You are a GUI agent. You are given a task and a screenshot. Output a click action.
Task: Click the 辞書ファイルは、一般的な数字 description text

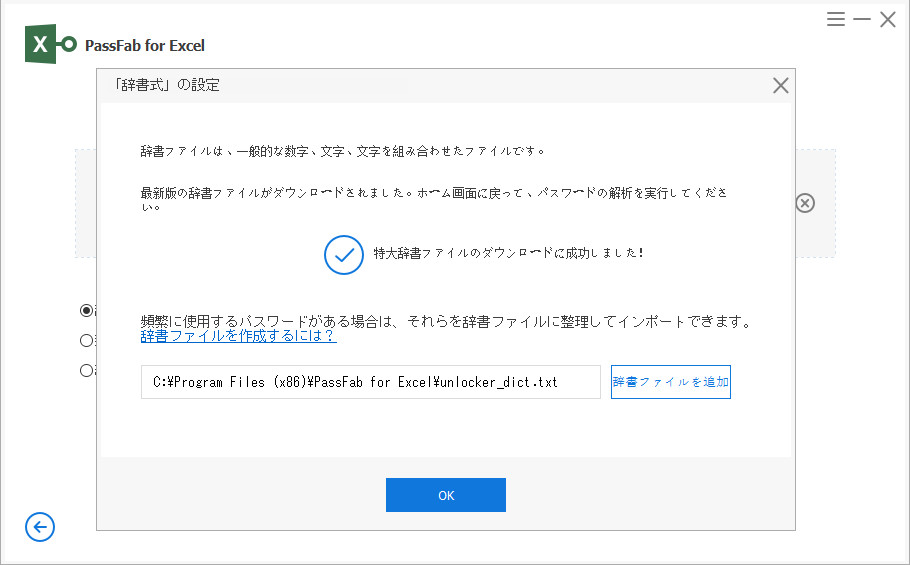pyautogui.click(x=342, y=151)
